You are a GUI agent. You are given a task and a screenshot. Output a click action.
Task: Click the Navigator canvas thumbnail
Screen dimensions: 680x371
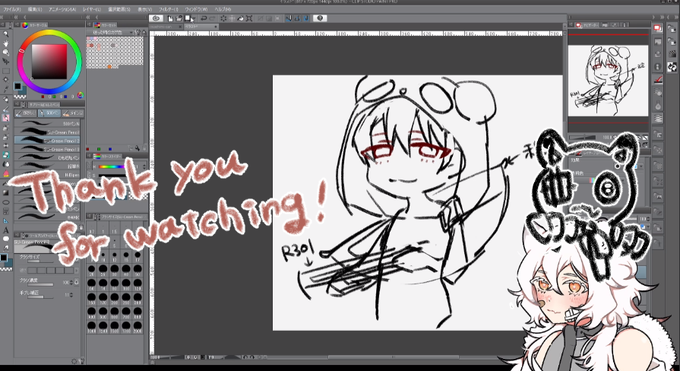pyautogui.click(x=608, y=81)
